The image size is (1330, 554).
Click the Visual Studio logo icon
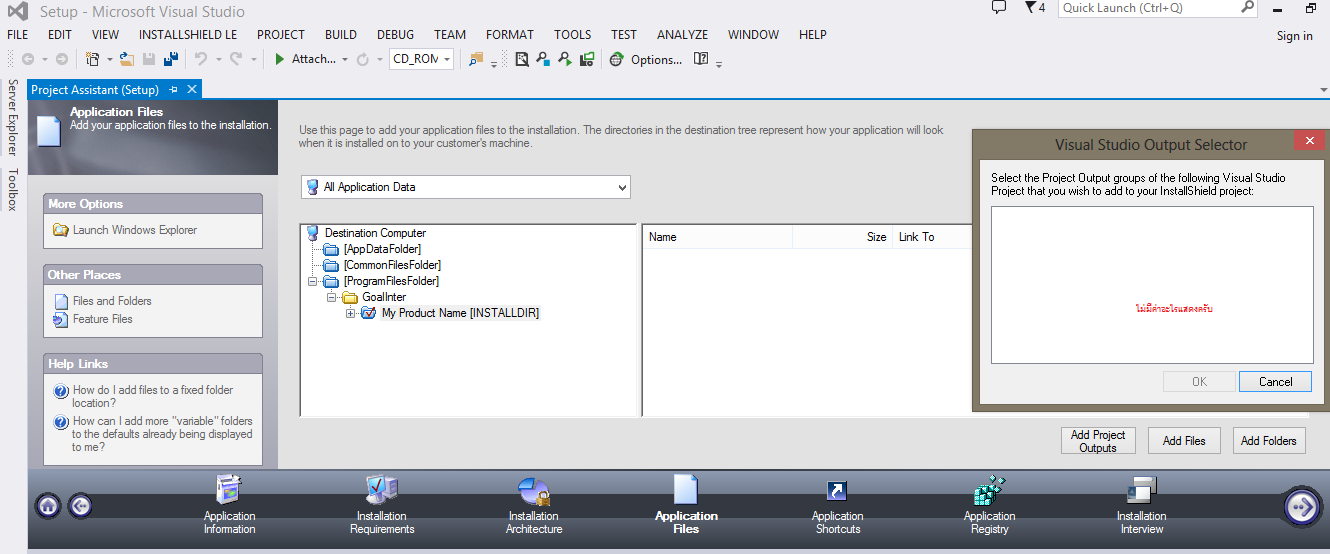[17, 11]
